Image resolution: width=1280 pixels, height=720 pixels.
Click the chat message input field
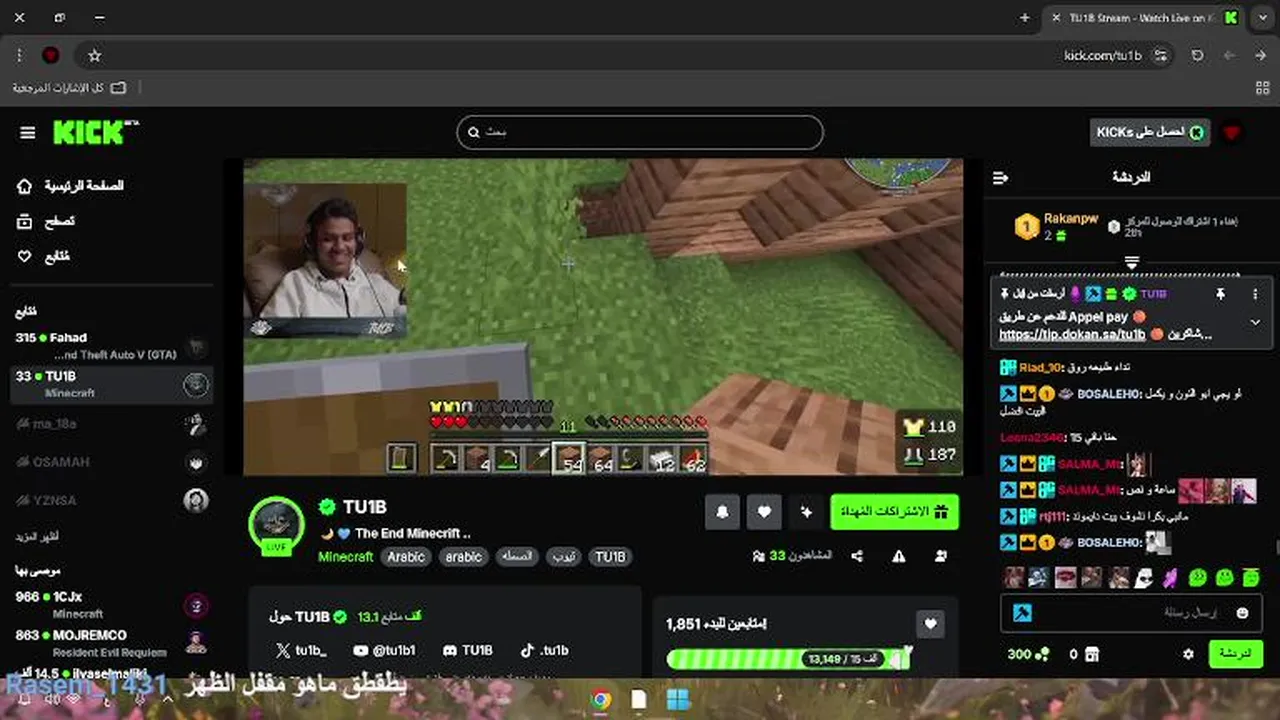point(1131,613)
